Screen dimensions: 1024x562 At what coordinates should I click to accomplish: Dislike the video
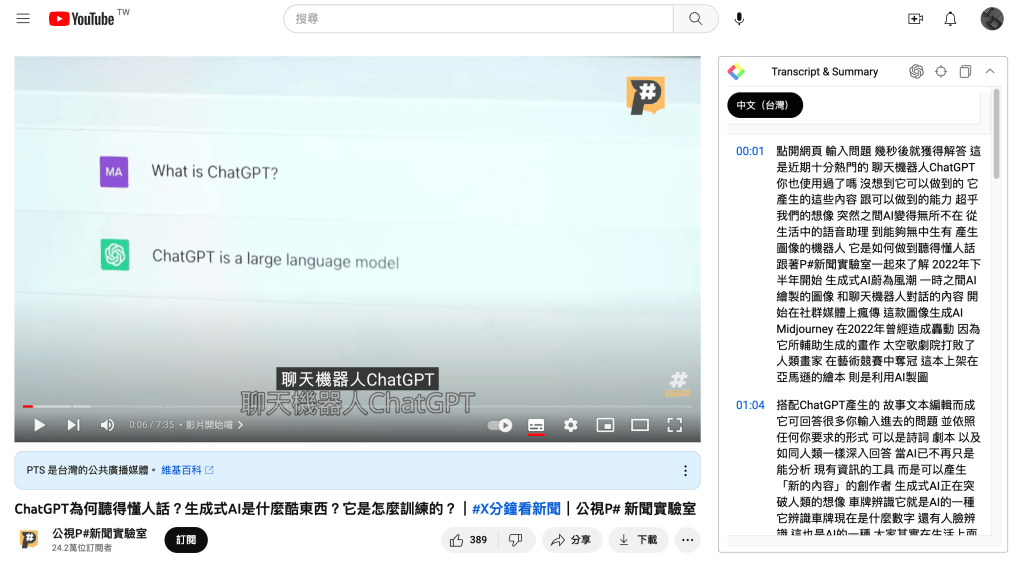516,540
